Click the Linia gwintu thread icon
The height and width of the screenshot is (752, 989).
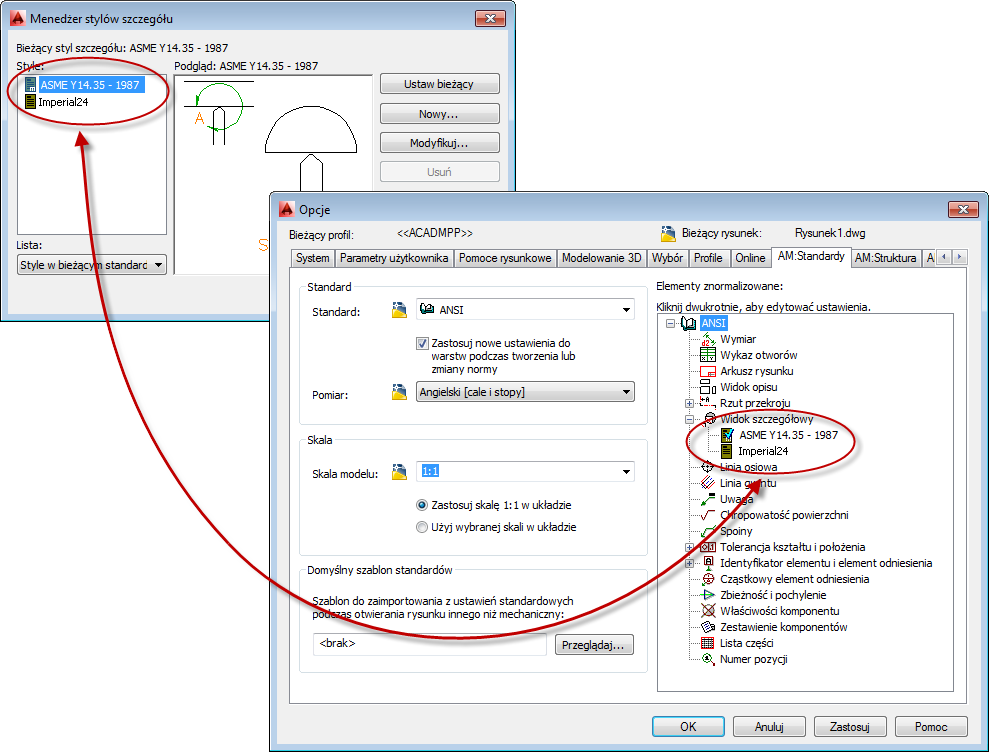pos(708,483)
